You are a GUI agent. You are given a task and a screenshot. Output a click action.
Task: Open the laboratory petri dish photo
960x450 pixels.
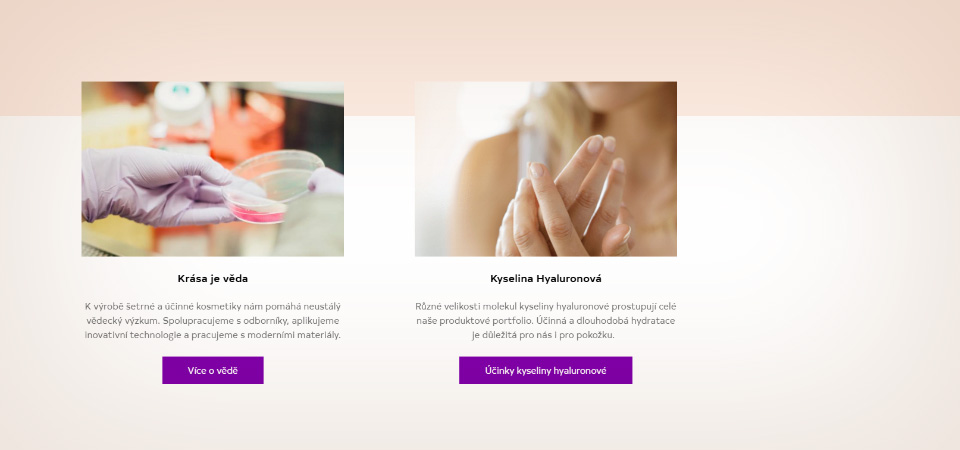tap(212, 169)
